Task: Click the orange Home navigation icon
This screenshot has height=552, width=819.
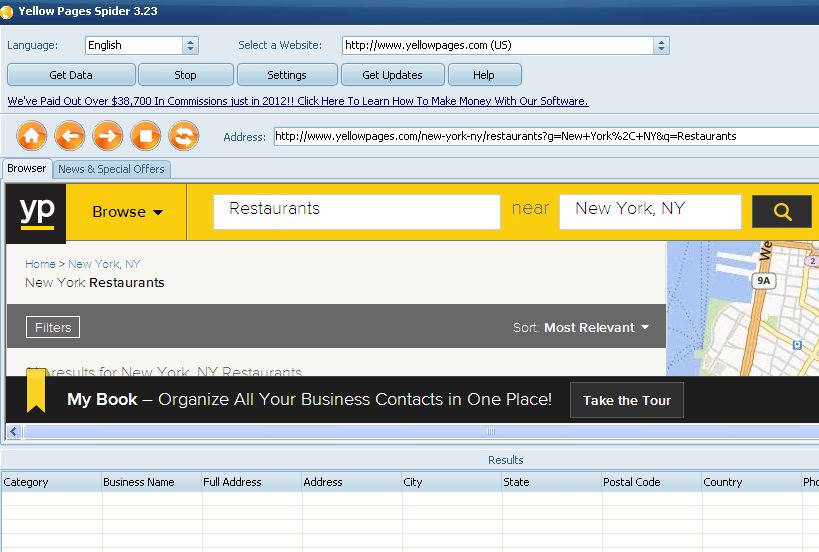Action: pyautogui.click(x=32, y=136)
